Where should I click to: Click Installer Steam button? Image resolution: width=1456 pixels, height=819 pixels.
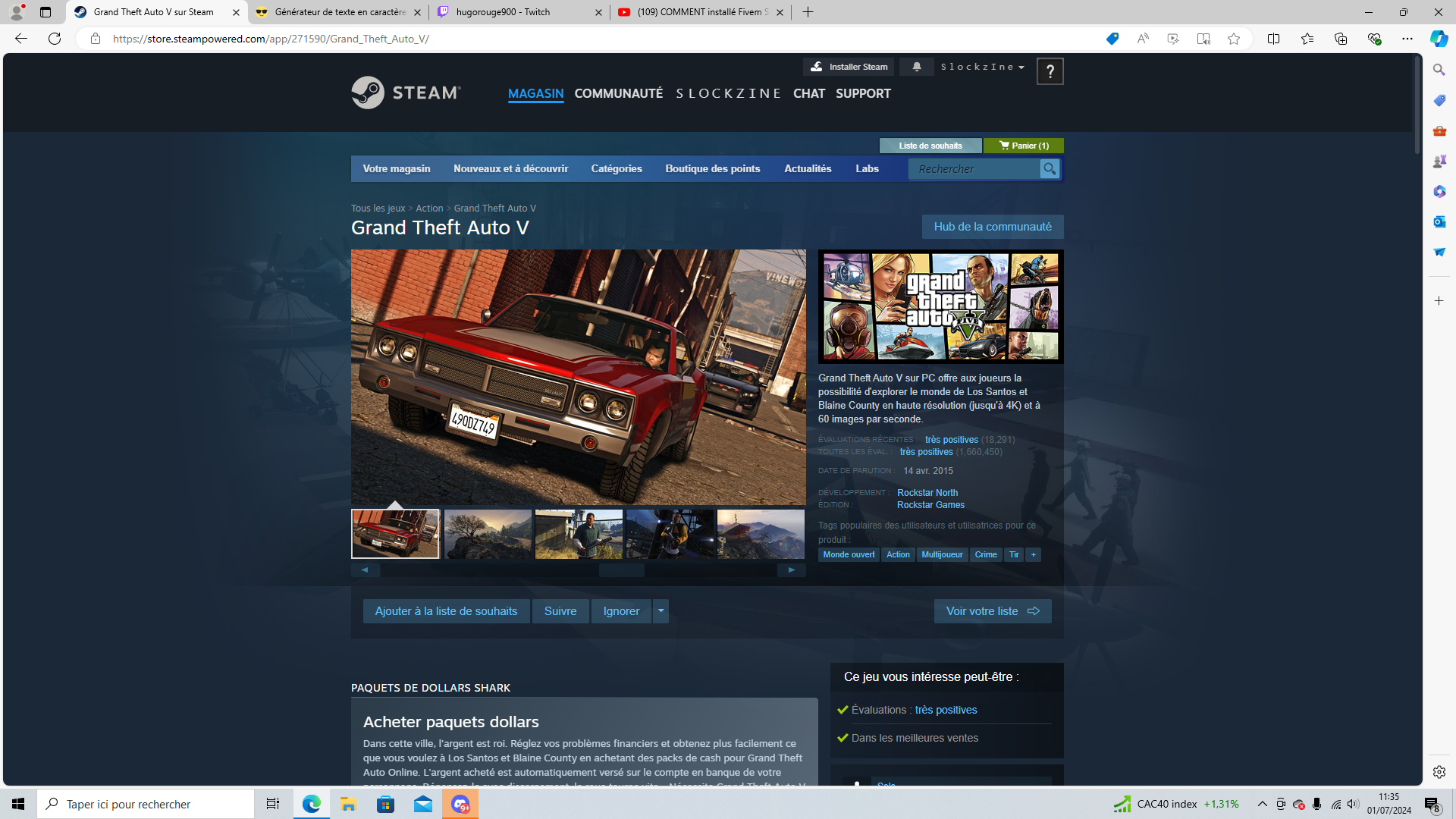[x=849, y=67]
